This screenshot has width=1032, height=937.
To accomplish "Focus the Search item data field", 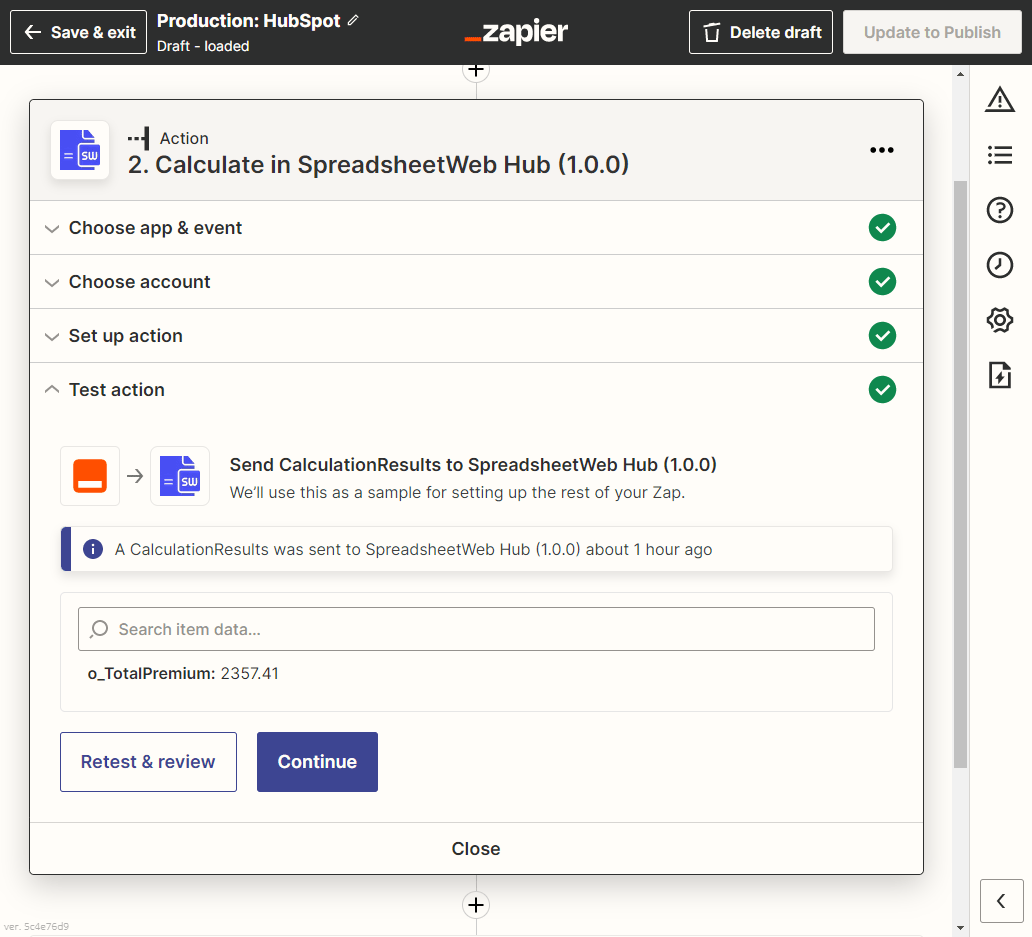I will coord(476,629).
